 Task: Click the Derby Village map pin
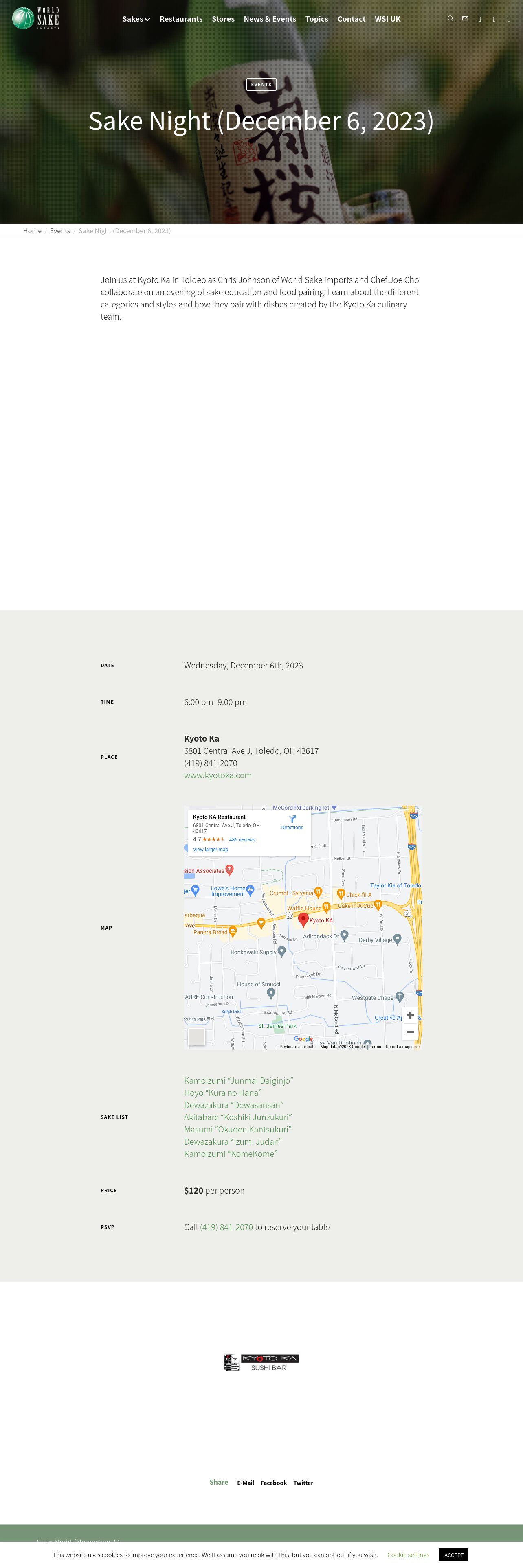click(x=398, y=939)
